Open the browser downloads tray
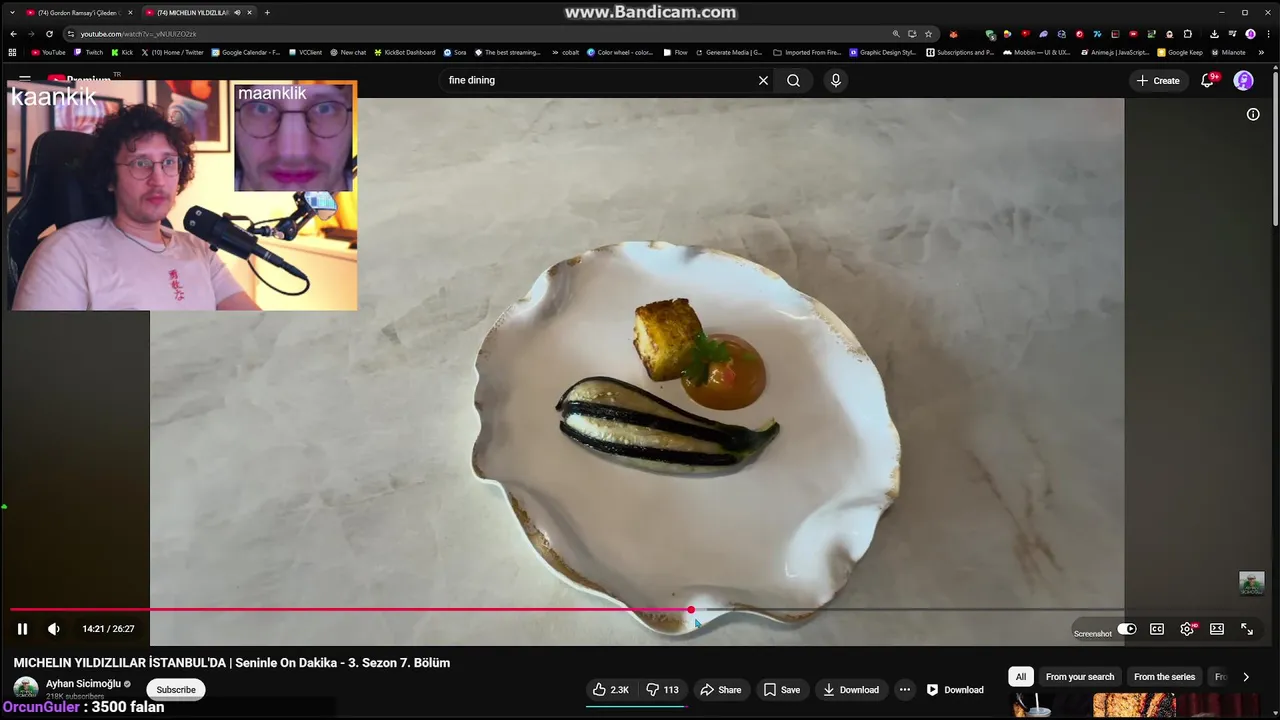Viewport: 1280px width, 720px height. click(x=1213, y=34)
